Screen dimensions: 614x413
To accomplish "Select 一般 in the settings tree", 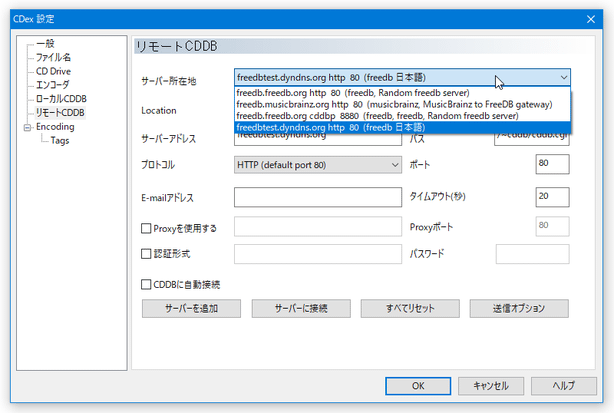I will click(x=45, y=43).
